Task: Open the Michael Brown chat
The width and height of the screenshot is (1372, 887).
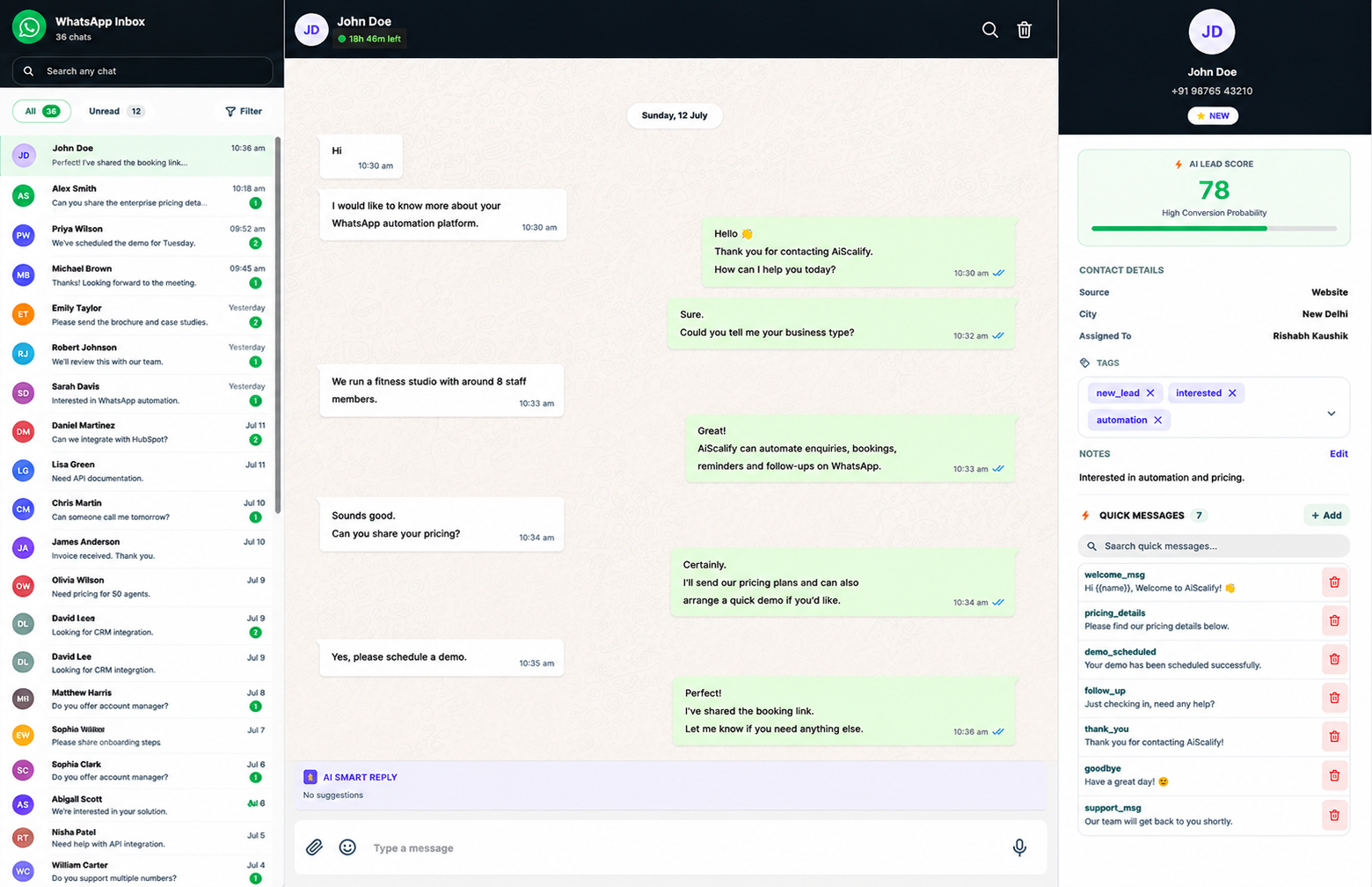Action: click(x=138, y=275)
